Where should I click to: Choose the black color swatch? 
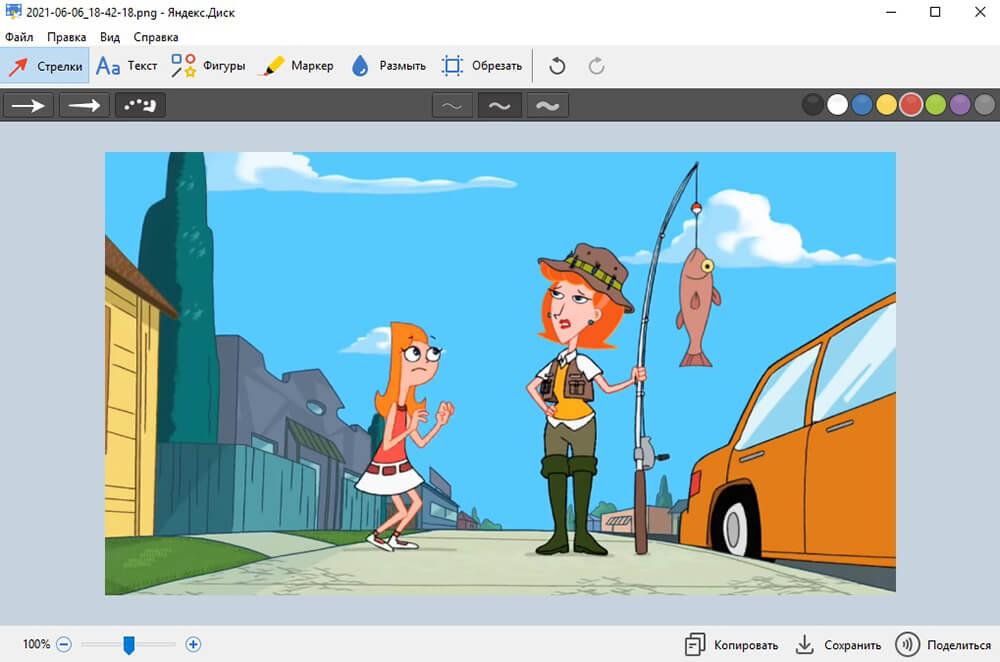pos(812,105)
